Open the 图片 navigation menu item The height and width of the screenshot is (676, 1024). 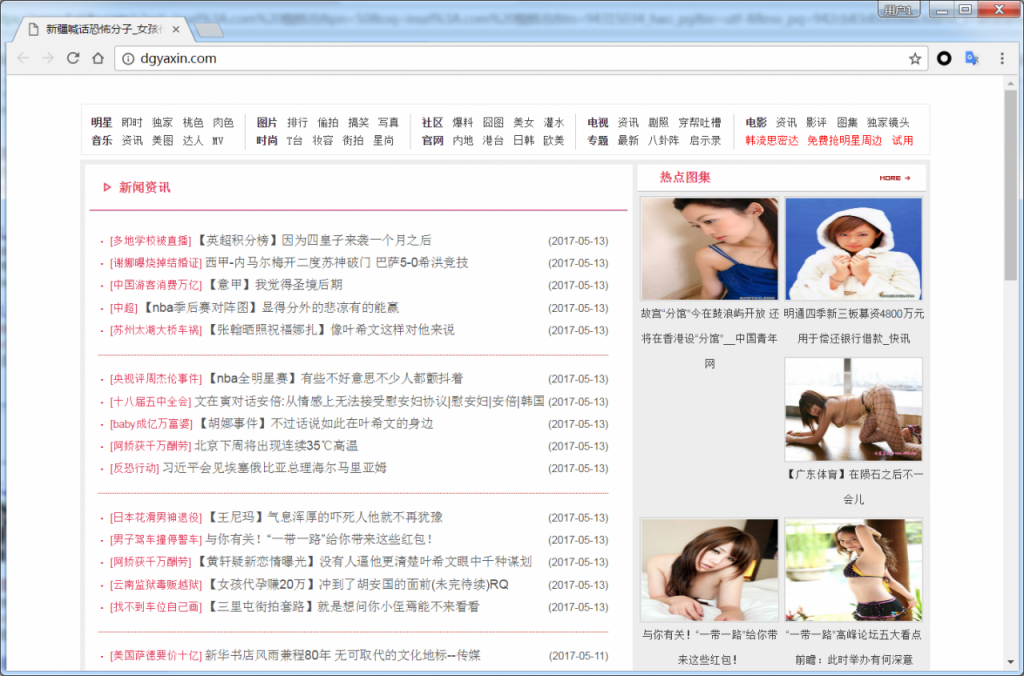[266, 122]
